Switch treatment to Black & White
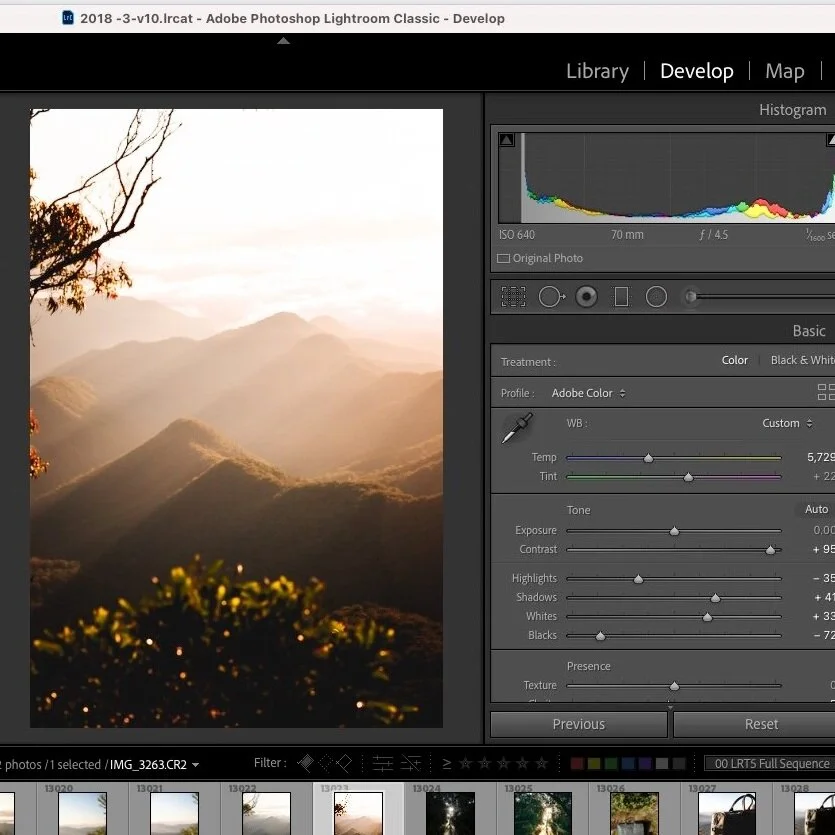 pyautogui.click(x=801, y=360)
